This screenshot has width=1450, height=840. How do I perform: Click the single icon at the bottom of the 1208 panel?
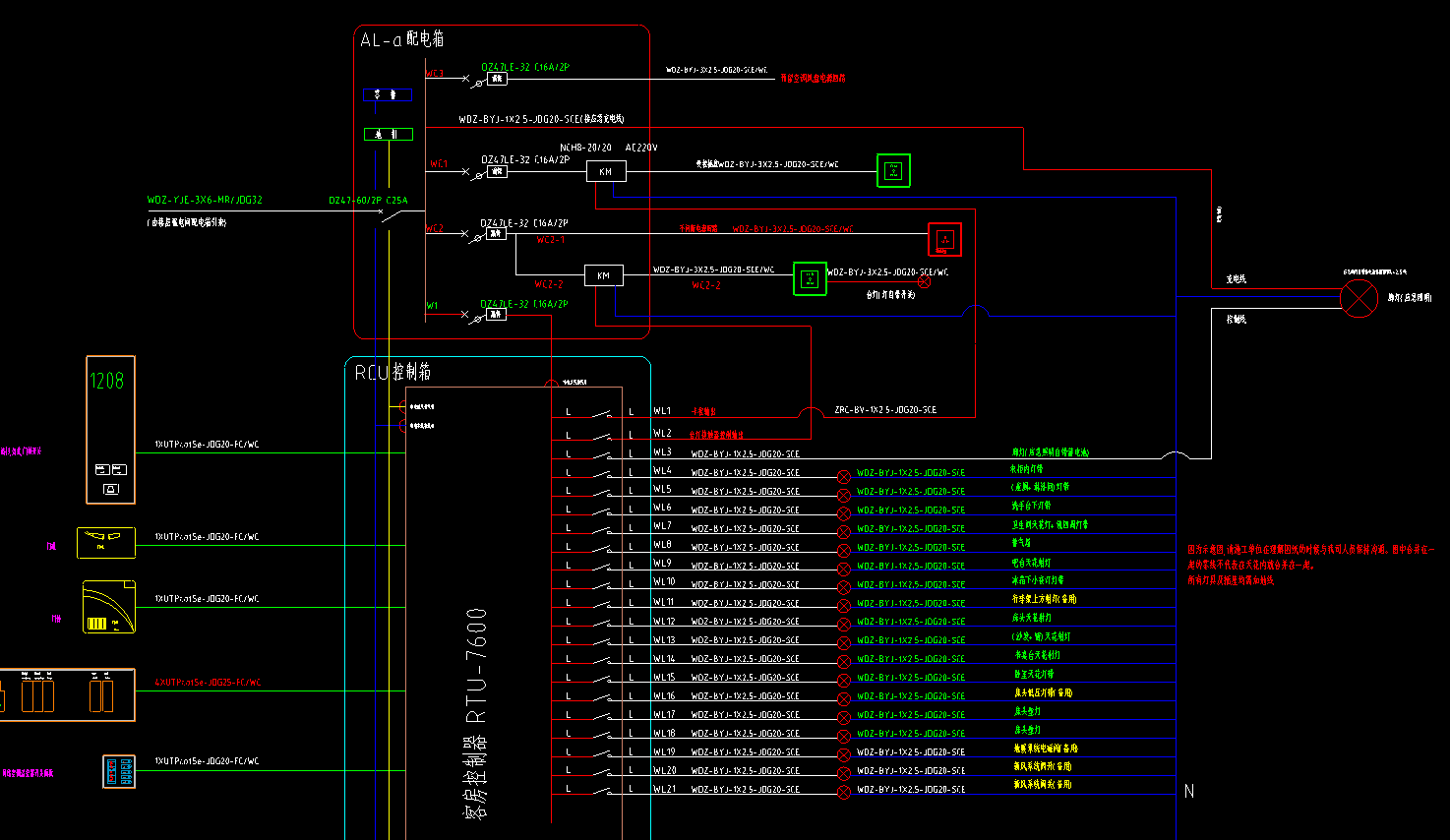pyautogui.click(x=110, y=489)
